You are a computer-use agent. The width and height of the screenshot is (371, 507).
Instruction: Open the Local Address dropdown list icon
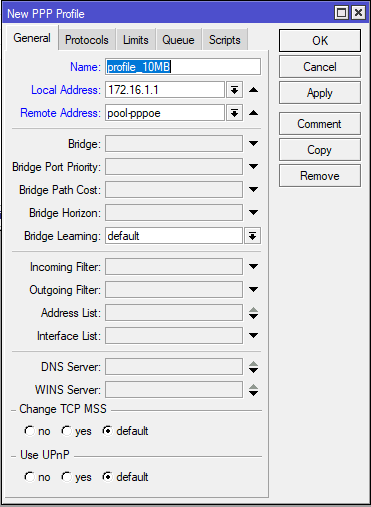click(x=234, y=90)
